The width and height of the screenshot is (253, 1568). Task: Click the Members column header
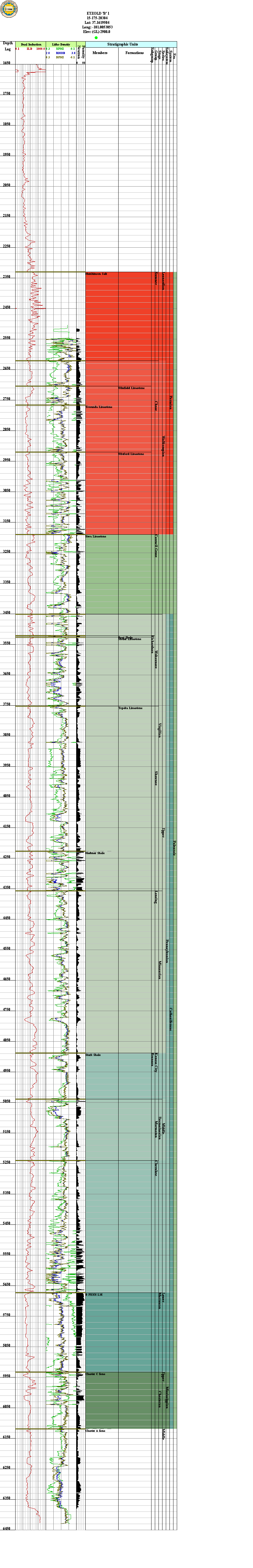click(x=100, y=53)
